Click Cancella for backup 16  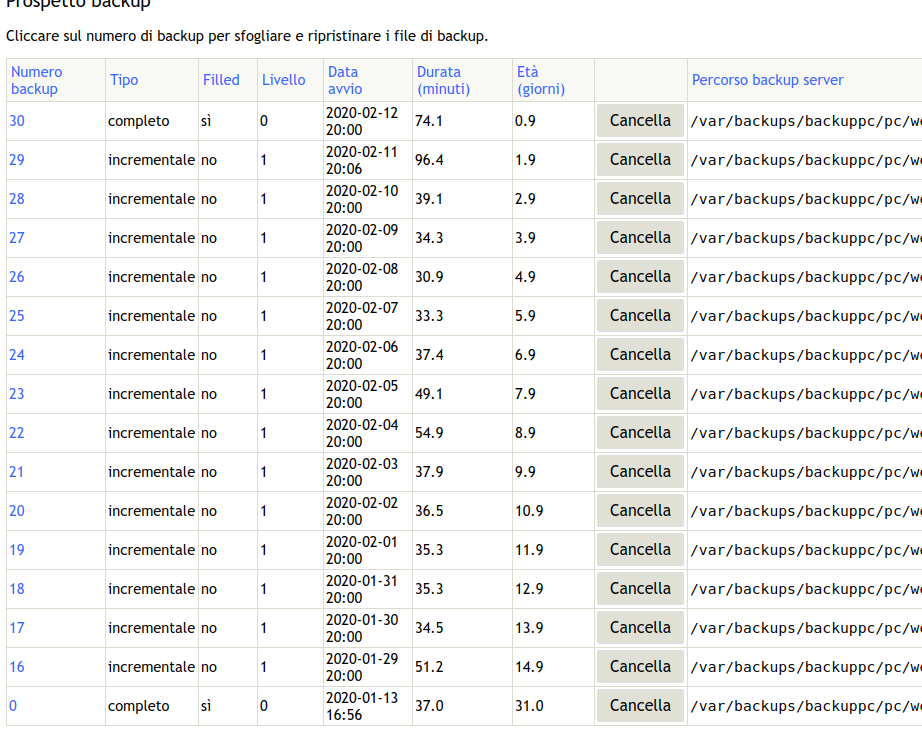click(x=640, y=667)
